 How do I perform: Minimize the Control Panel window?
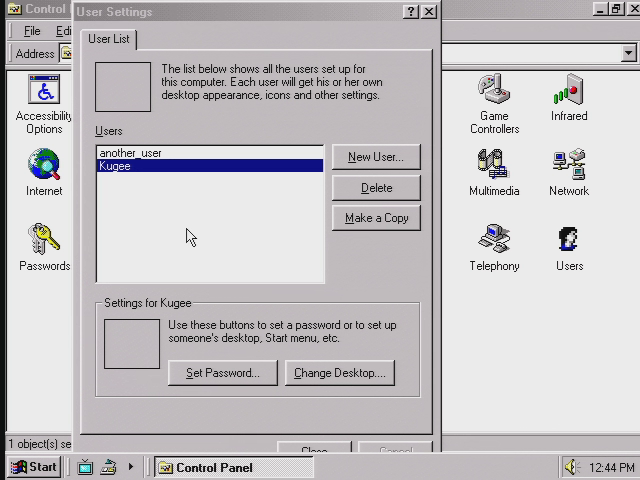click(600, 9)
